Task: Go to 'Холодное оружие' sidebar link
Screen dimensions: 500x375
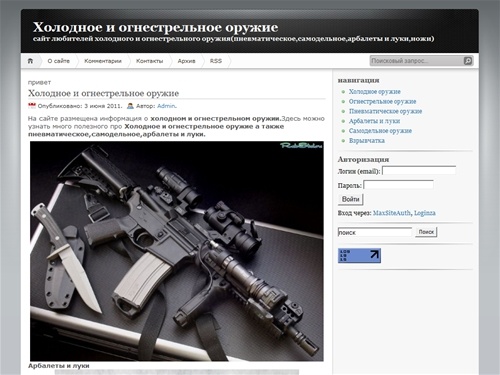Action: pos(375,92)
